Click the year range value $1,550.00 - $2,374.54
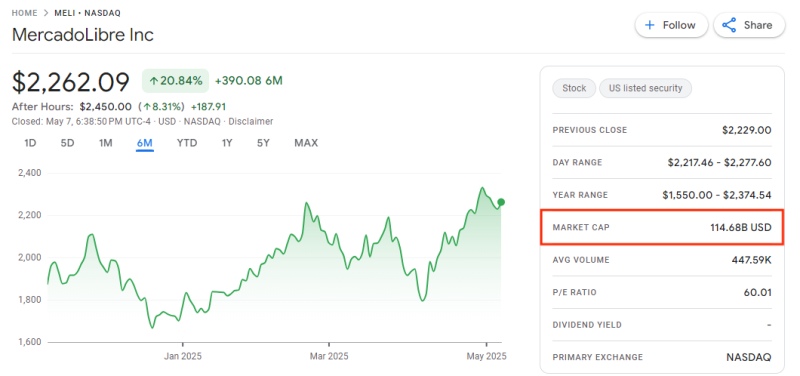 (717, 195)
